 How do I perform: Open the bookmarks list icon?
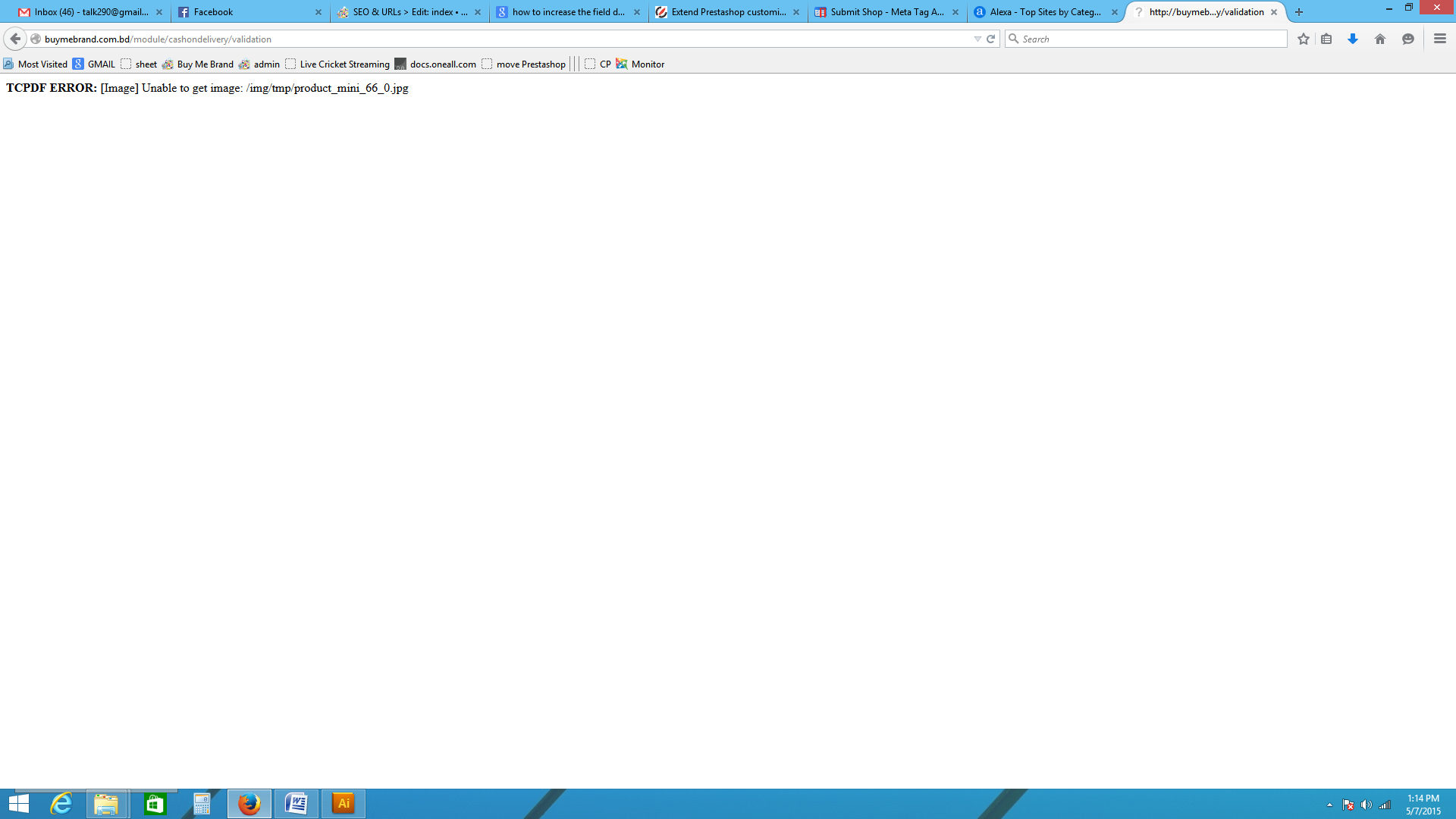tap(1326, 39)
